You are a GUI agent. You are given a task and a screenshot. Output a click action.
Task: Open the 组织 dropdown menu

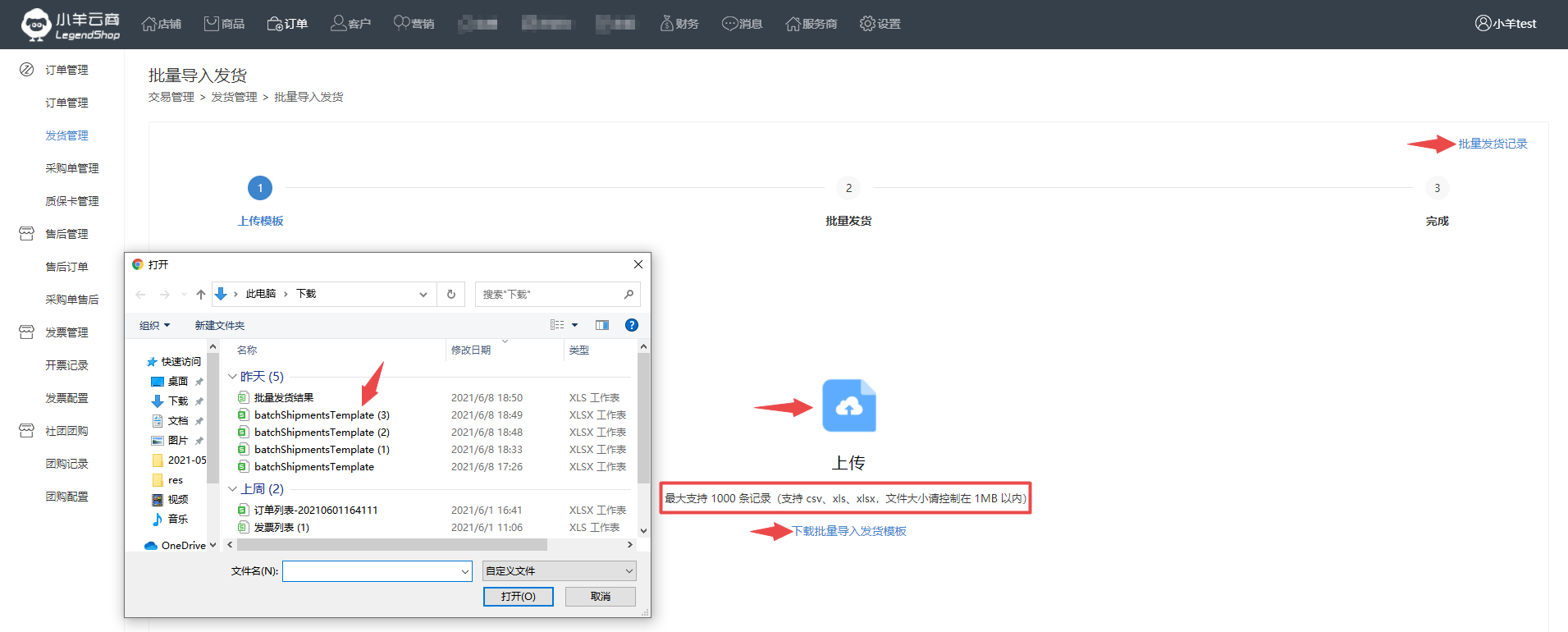(154, 325)
